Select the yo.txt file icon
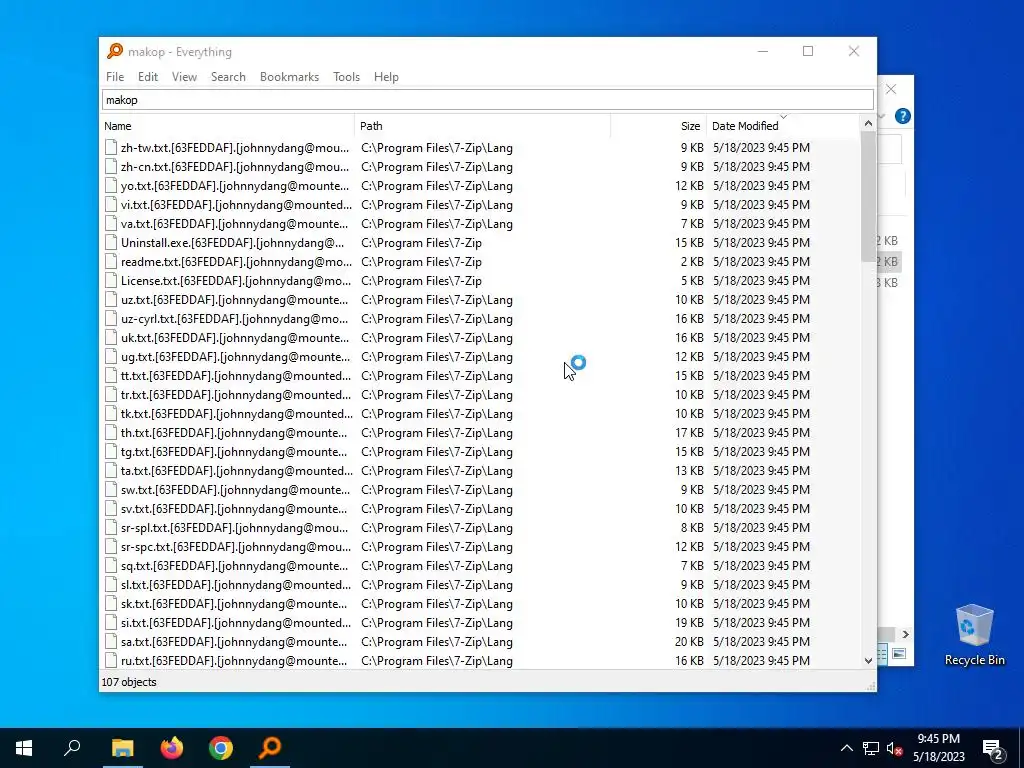This screenshot has height=768, width=1024. 111,185
